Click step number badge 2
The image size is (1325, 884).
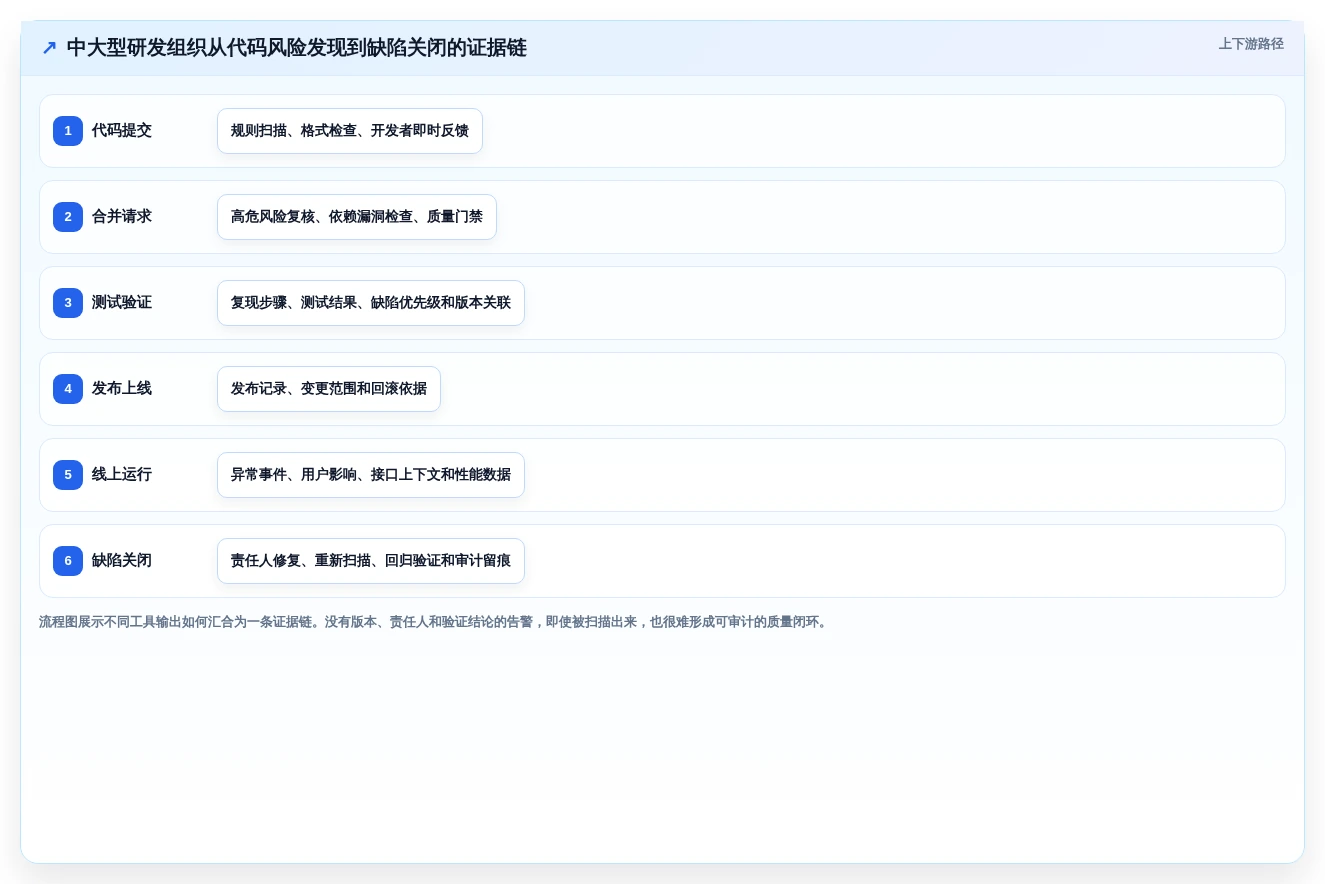[68, 217]
